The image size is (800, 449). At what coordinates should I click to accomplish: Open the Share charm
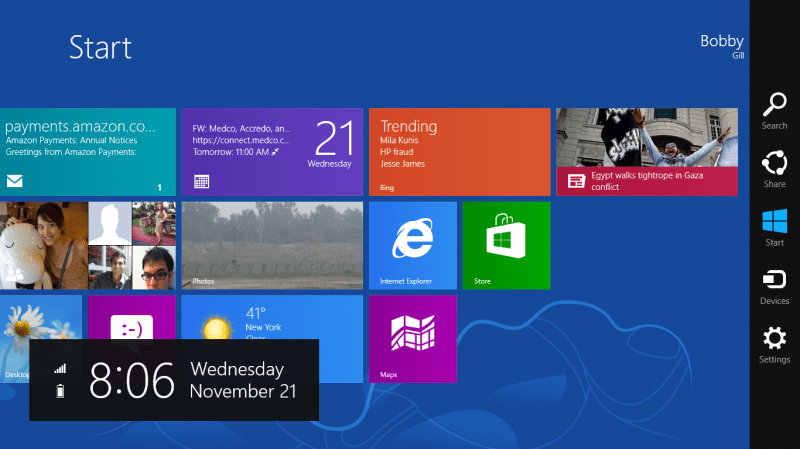click(x=774, y=166)
